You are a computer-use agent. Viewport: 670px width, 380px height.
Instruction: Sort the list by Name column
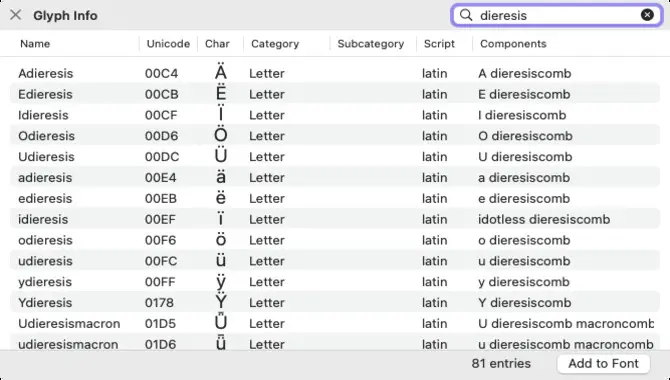tap(35, 44)
